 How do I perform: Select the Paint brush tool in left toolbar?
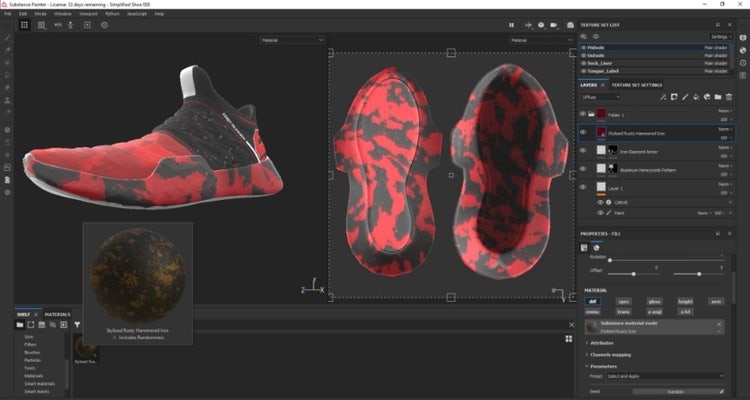pyautogui.click(x=7, y=37)
